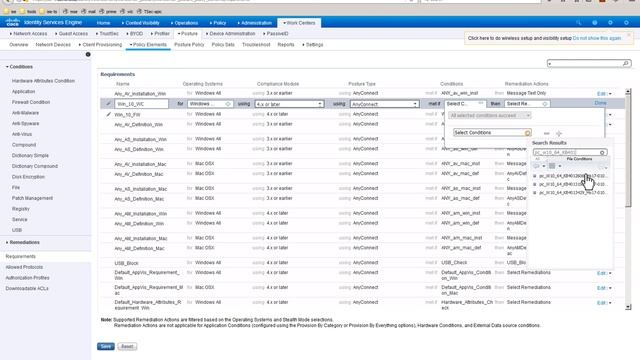Open the row arrow next to Edit for Any_AV_Installation_Win
This screenshot has width=640, height=360.
610,94
